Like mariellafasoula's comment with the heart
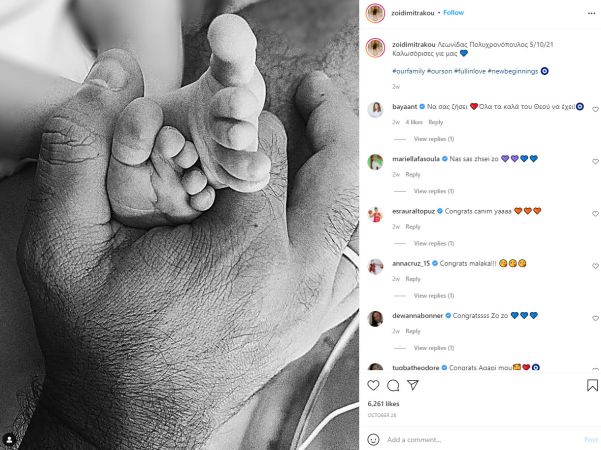601x450 pixels. [x=595, y=161]
